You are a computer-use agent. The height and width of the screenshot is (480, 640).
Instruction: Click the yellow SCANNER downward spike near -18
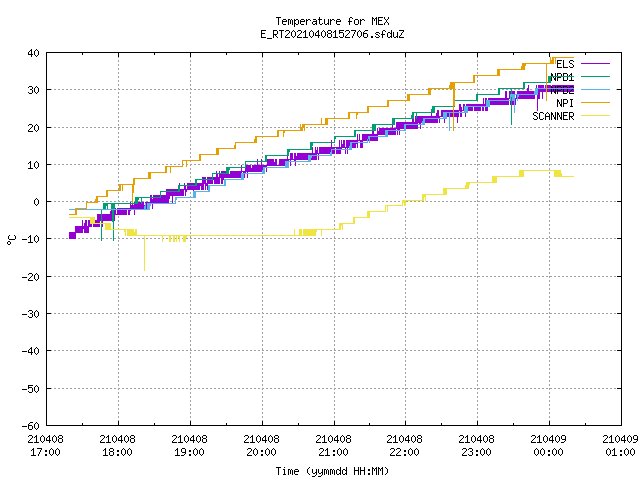(144, 253)
